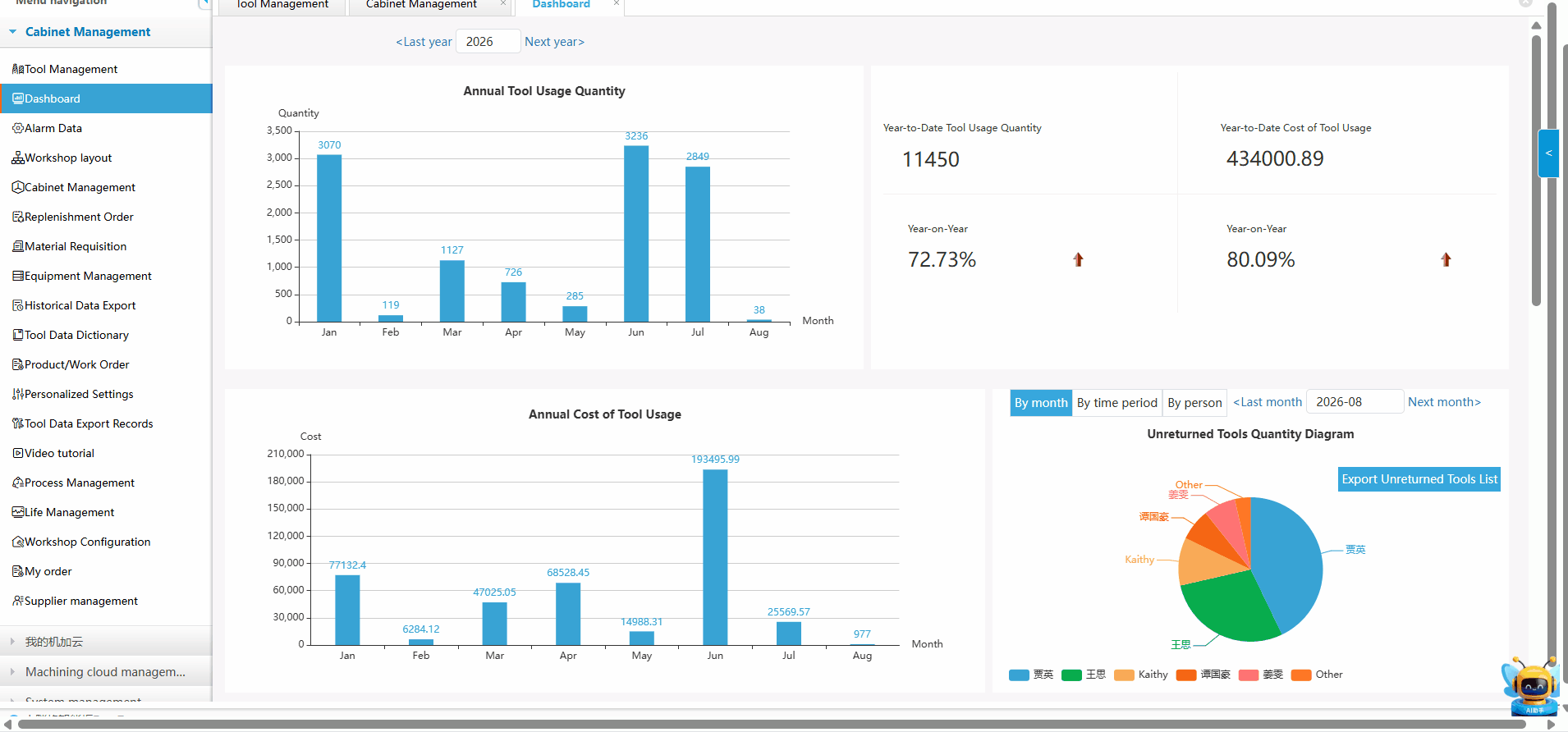Viewport: 1568px width, 732px height.
Task: Click the Supplier management icon
Action: pos(18,601)
